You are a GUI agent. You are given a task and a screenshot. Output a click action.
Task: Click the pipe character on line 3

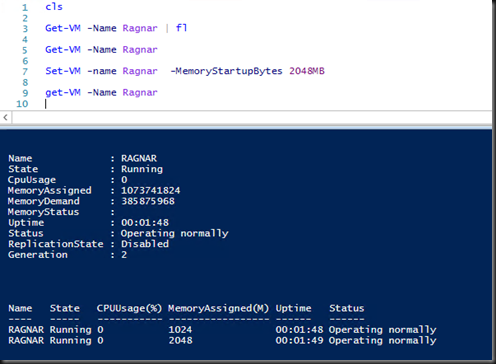[167, 28]
